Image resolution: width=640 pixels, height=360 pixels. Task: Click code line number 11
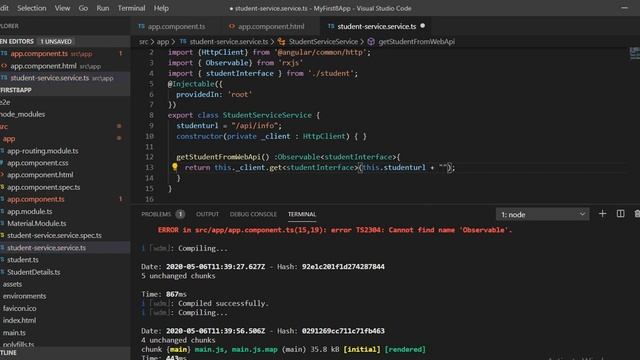click(149, 147)
